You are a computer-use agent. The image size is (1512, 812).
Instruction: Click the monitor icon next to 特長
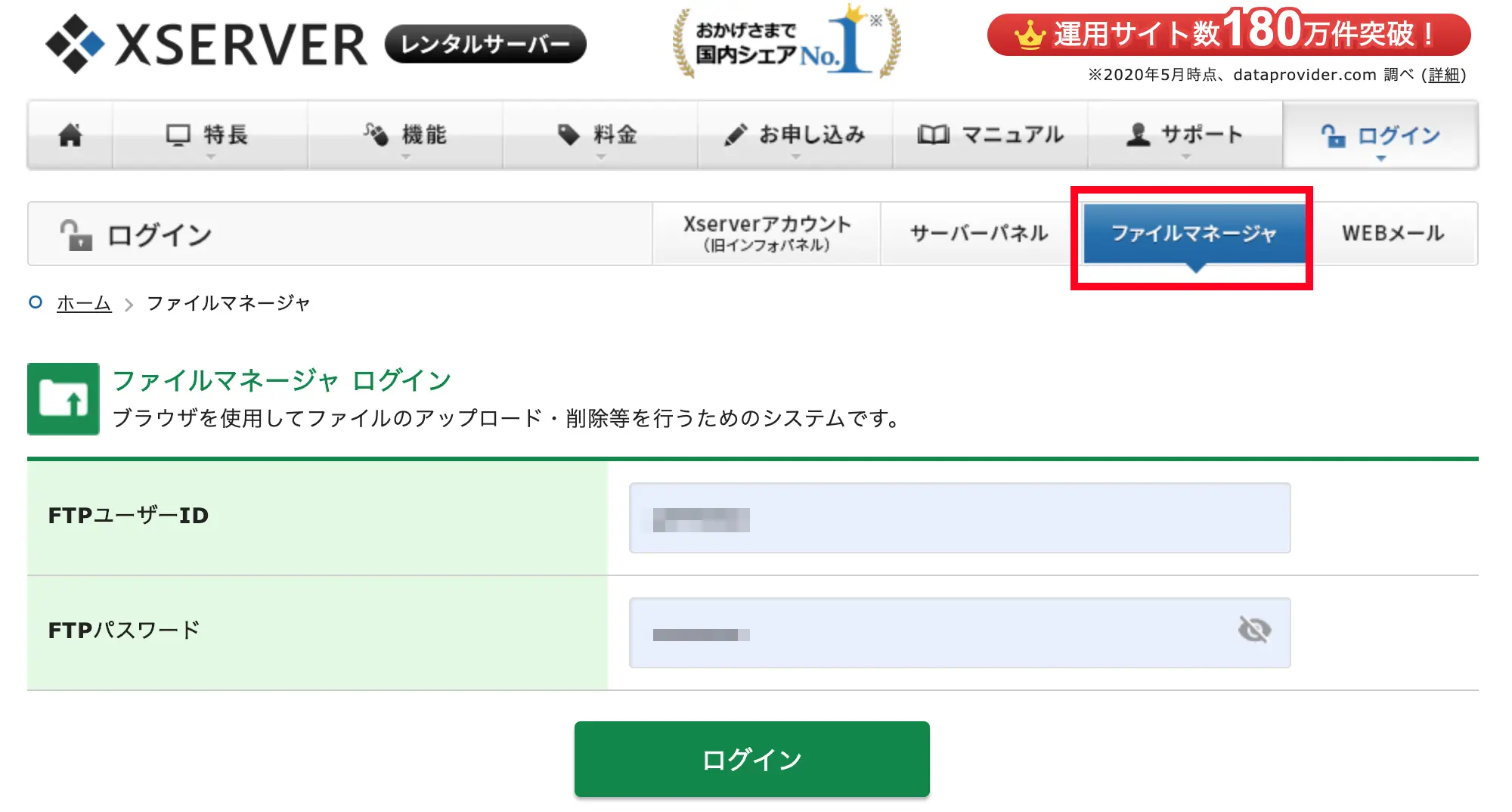(x=178, y=135)
